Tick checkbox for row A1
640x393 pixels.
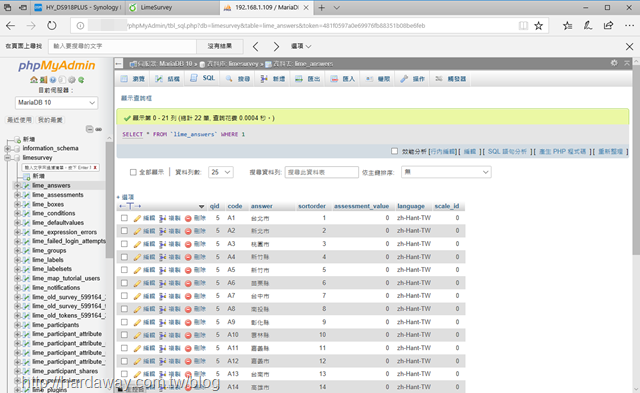124,218
